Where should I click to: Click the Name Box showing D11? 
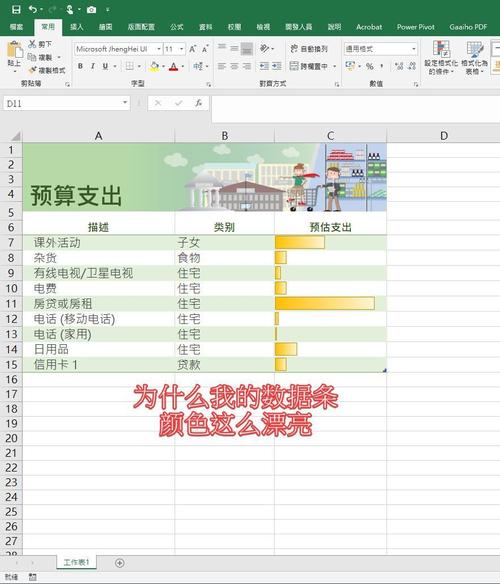click(x=66, y=103)
